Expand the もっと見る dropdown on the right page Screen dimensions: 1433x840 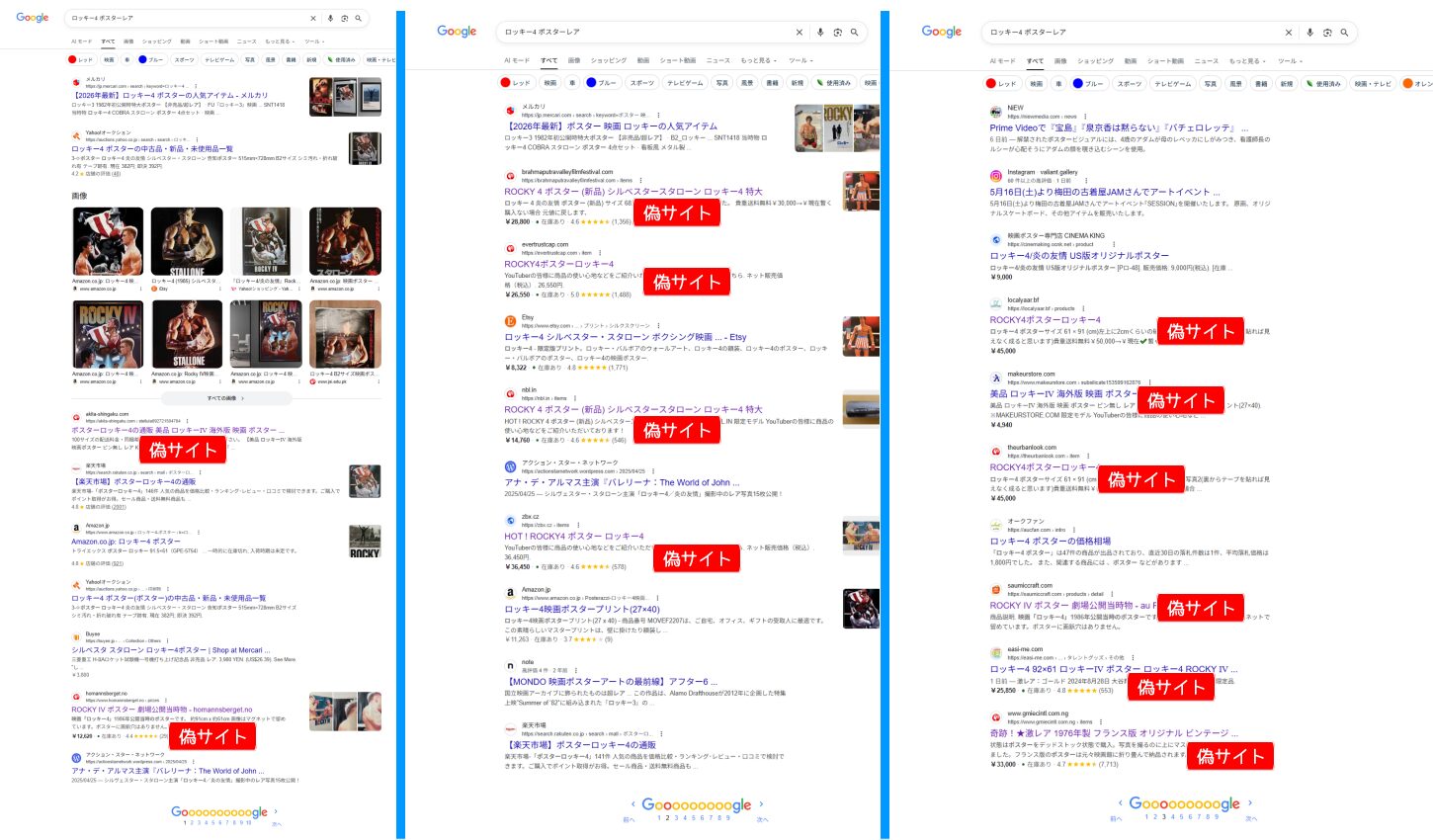pyautogui.click(x=1247, y=60)
